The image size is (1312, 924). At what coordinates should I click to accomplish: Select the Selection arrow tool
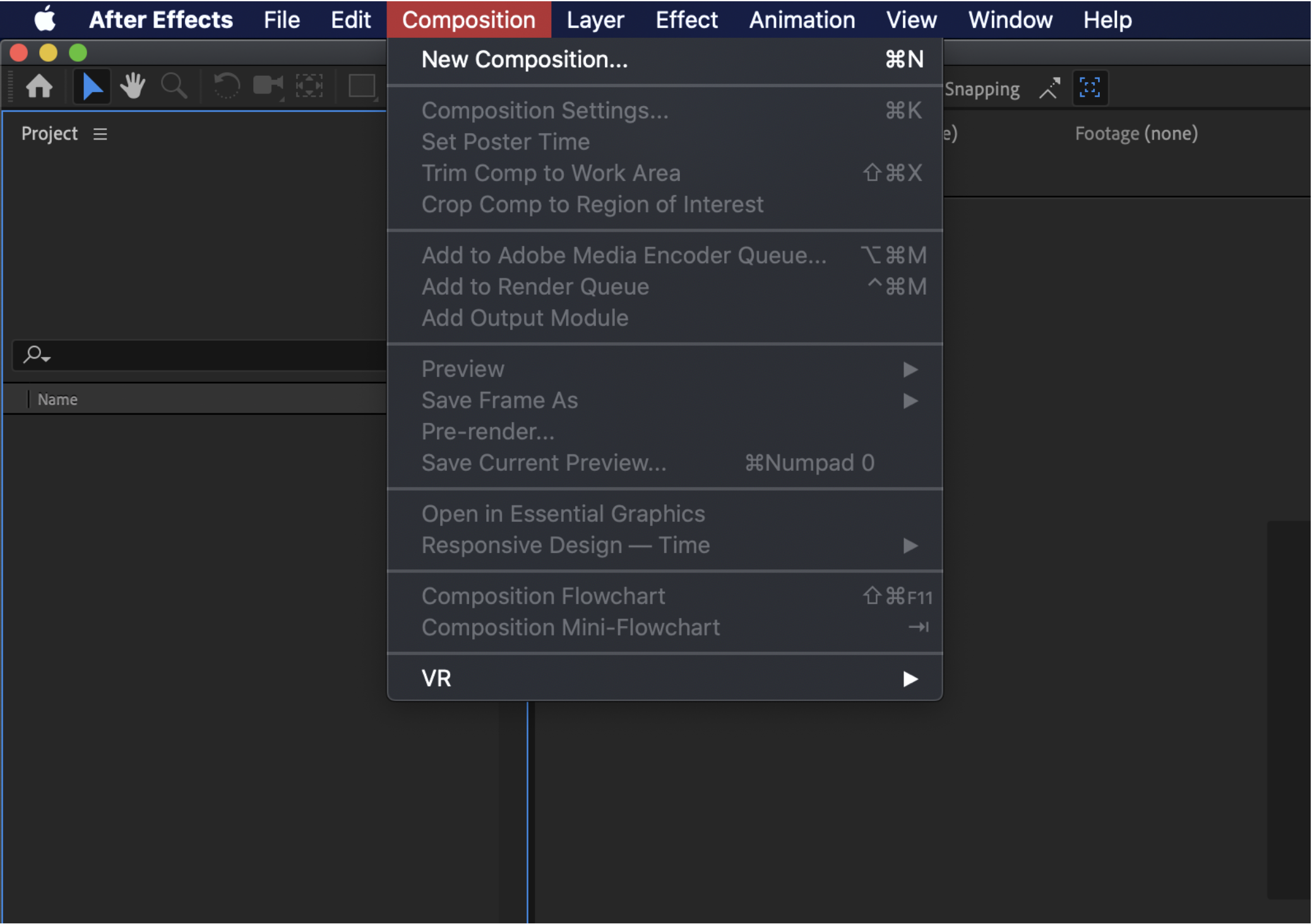coord(92,86)
